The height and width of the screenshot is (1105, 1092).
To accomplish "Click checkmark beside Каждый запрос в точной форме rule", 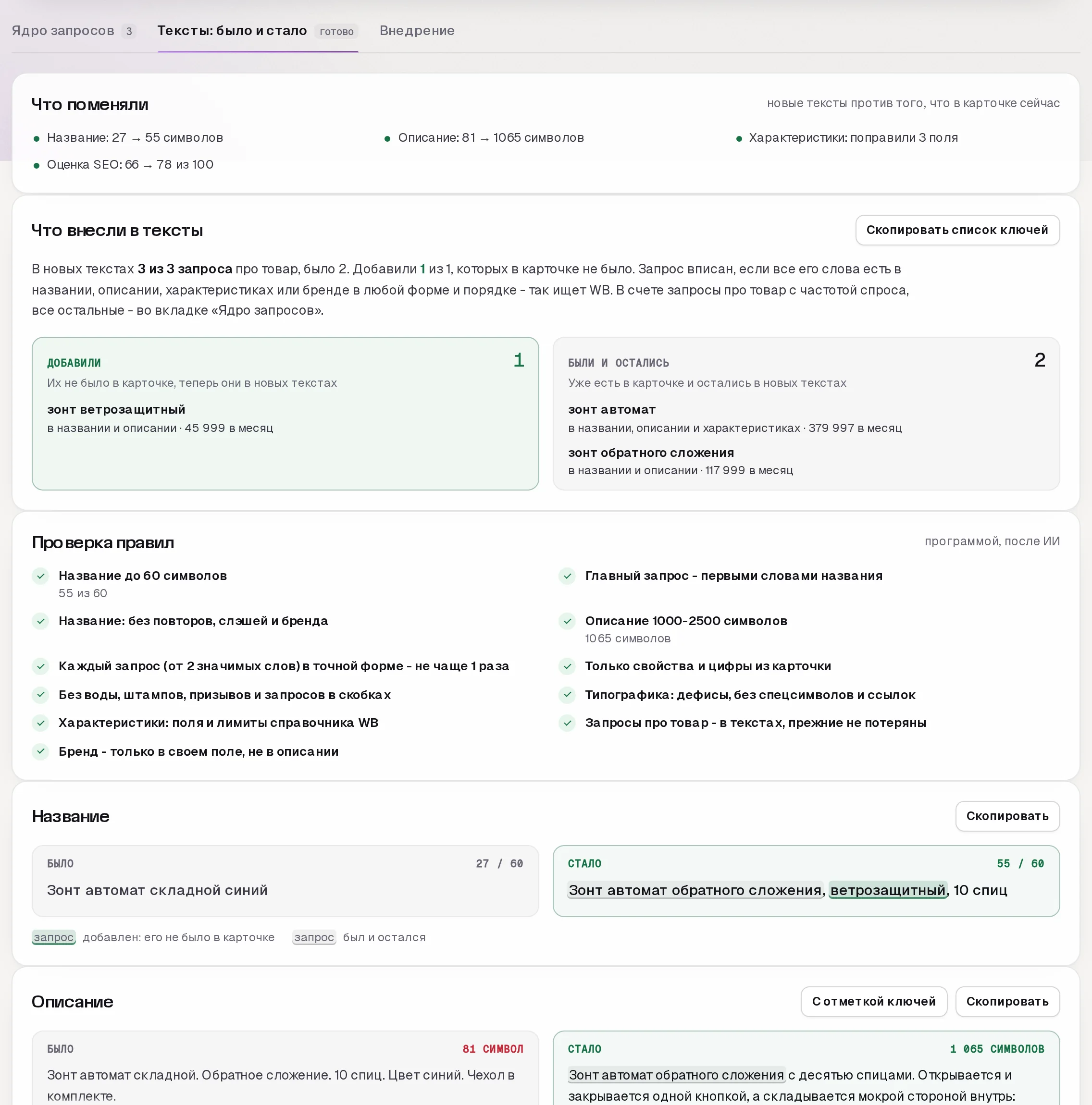I will pyautogui.click(x=41, y=666).
